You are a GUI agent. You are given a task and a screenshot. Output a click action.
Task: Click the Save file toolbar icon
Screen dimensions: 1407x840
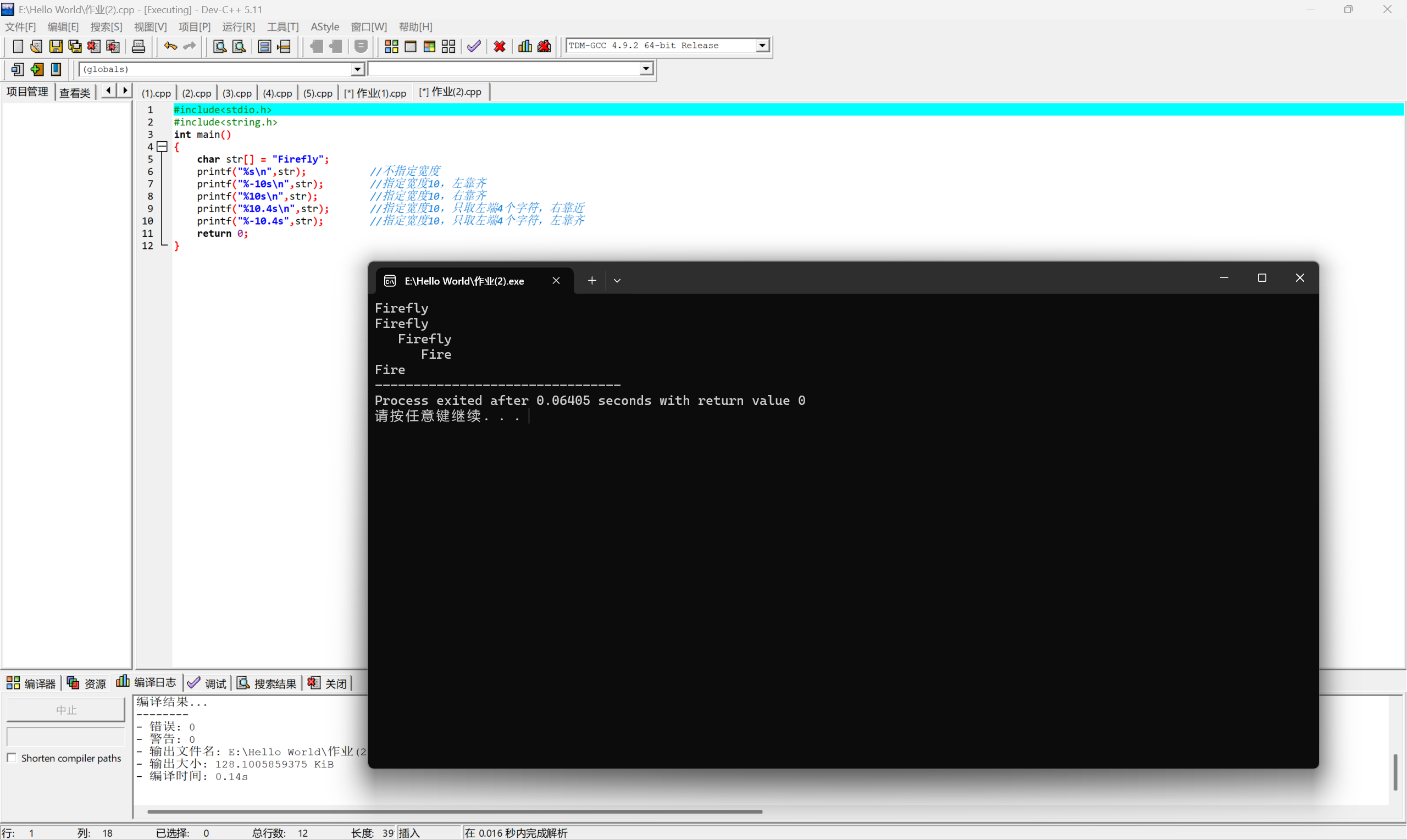pos(56,46)
